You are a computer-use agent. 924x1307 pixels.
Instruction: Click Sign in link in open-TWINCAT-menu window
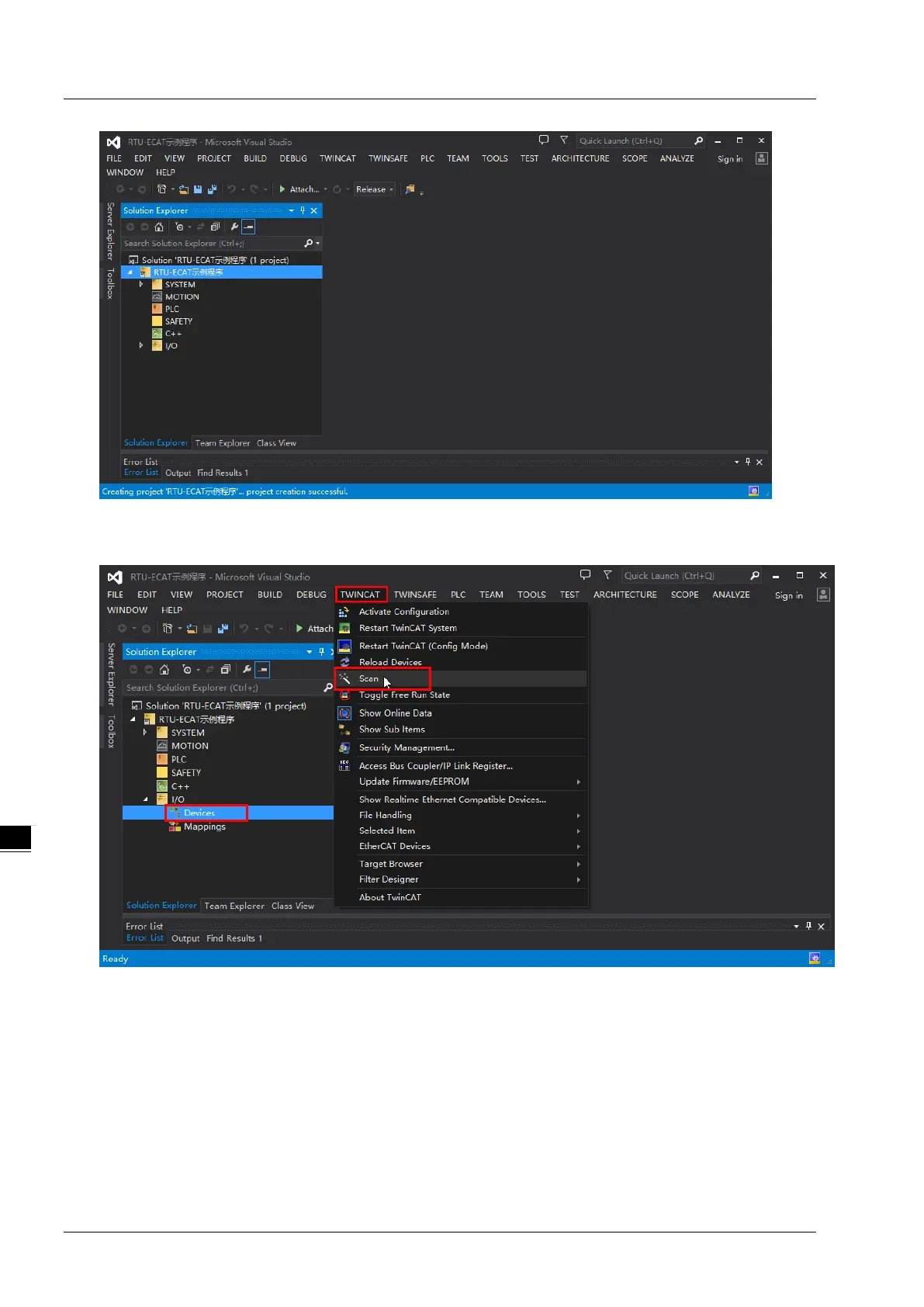pyautogui.click(x=789, y=596)
